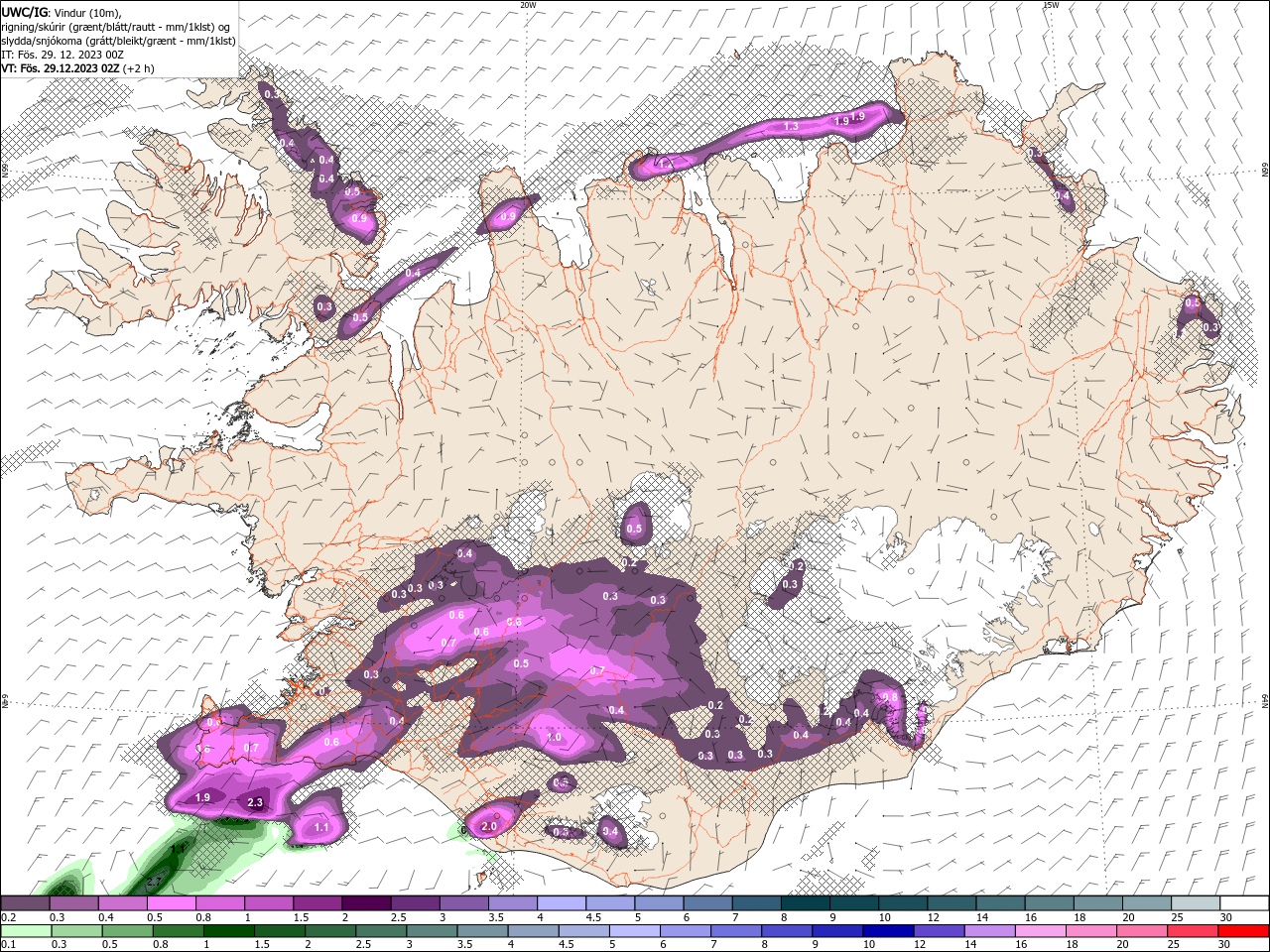Click the '1.3' value in the northern snow band
This screenshot has width=1270, height=952.
pos(791,127)
